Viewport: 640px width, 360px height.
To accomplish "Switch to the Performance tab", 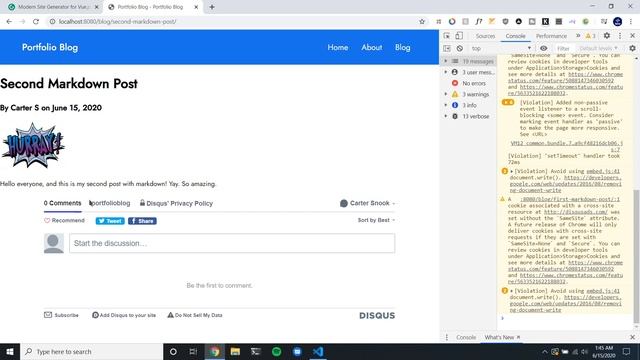I will [x=551, y=36].
